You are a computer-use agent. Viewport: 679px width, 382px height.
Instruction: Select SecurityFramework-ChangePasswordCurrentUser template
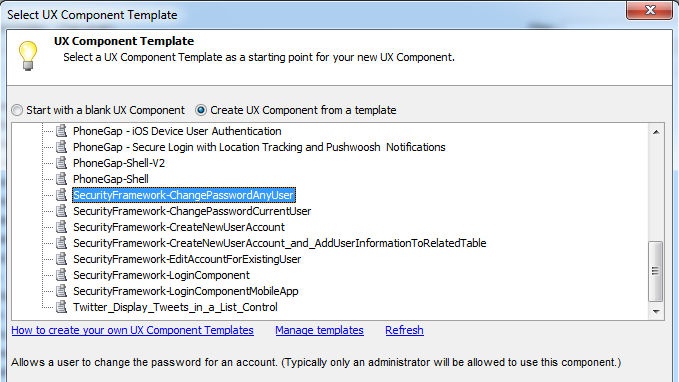(192, 211)
